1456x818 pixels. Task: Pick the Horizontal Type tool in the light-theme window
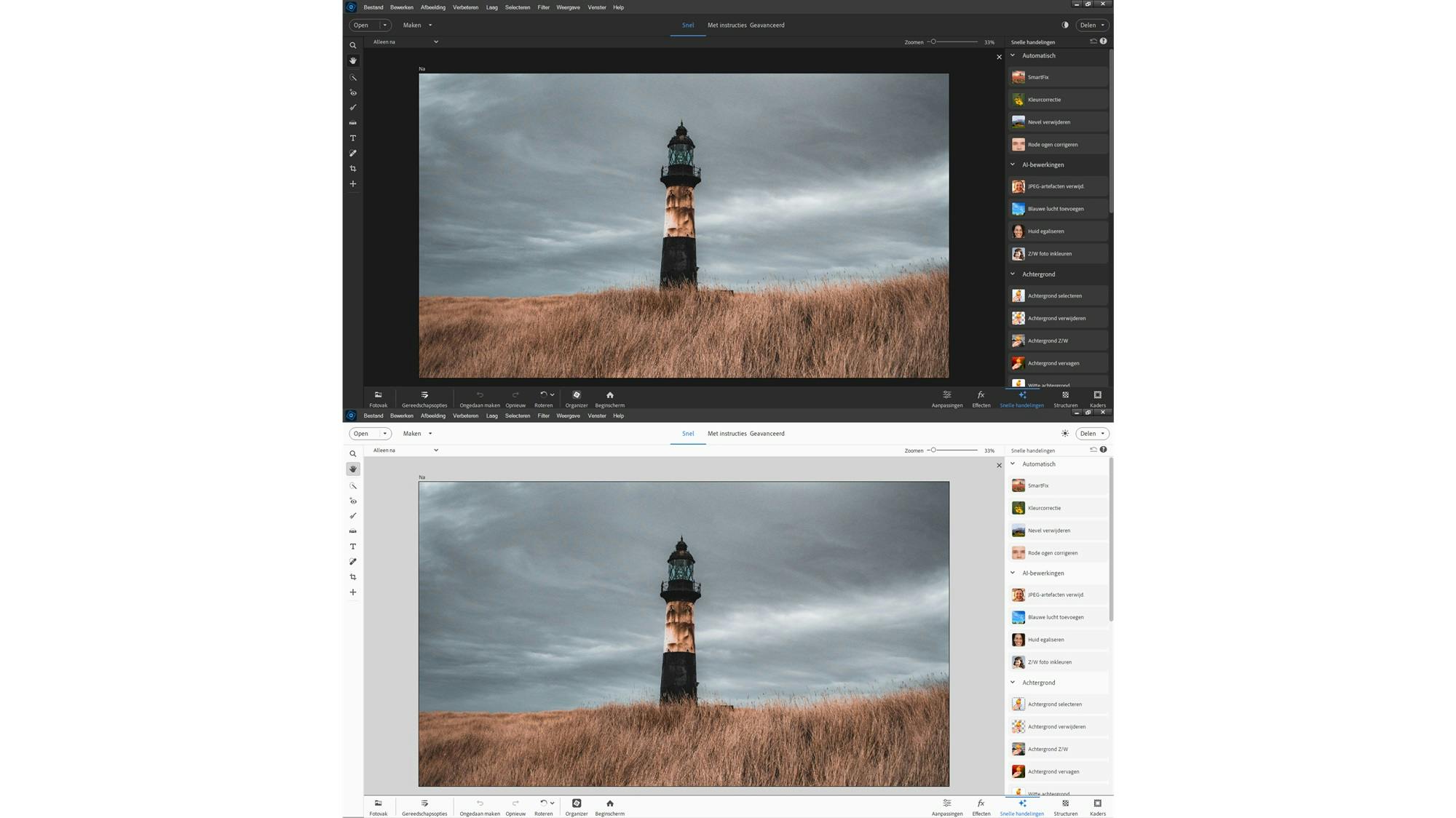353,547
